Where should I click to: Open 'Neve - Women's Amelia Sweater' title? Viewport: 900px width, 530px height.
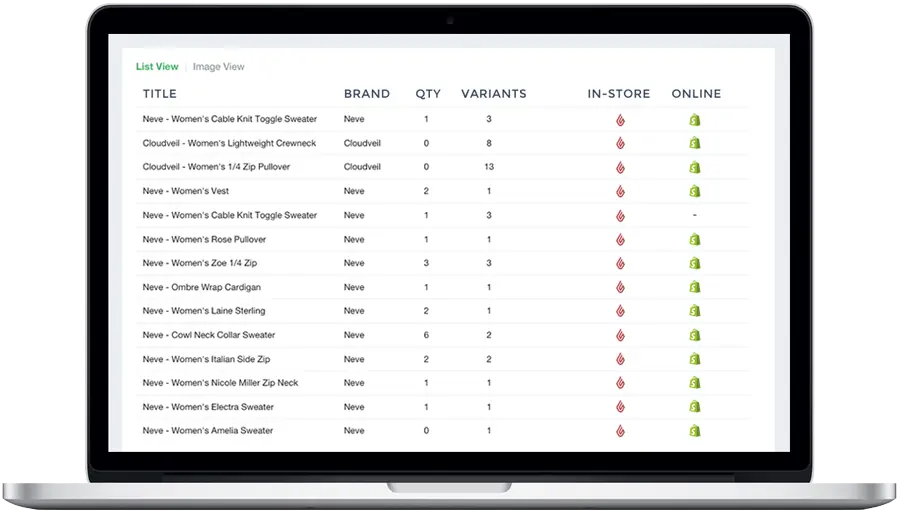tap(208, 430)
